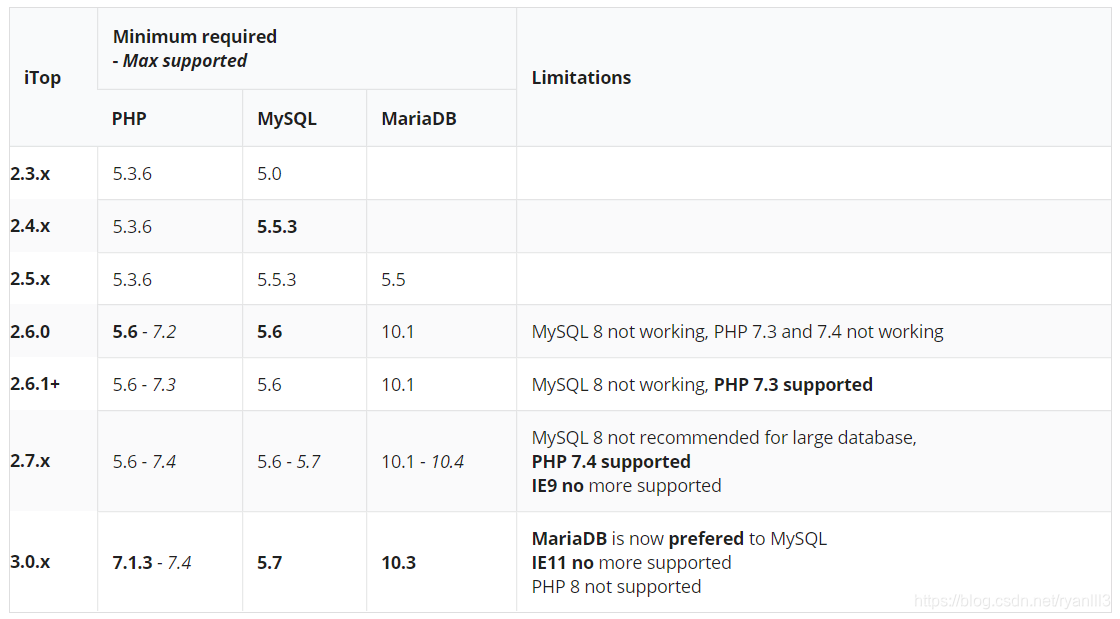The image size is (1120, 619).
Task: Click the Minimum required header cell
Action: click(x=195, y=37)
